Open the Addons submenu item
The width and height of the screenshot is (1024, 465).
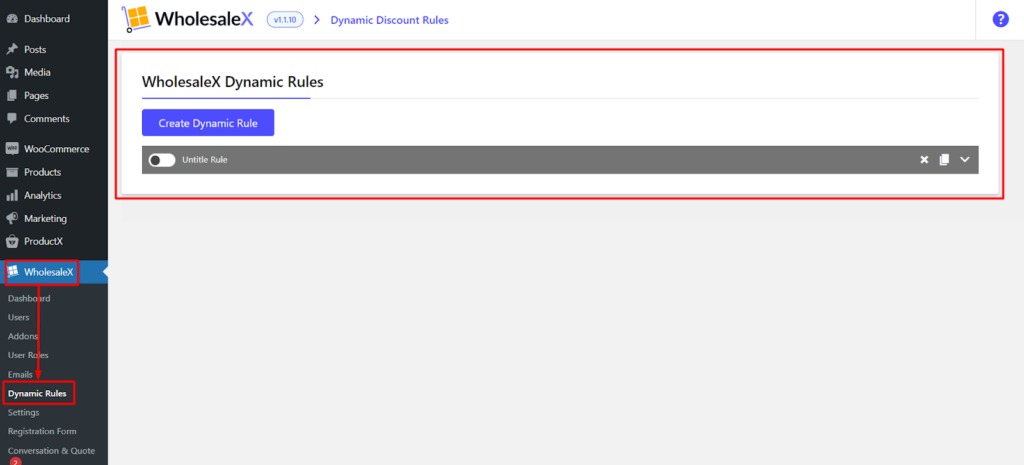tap(23, 336)
